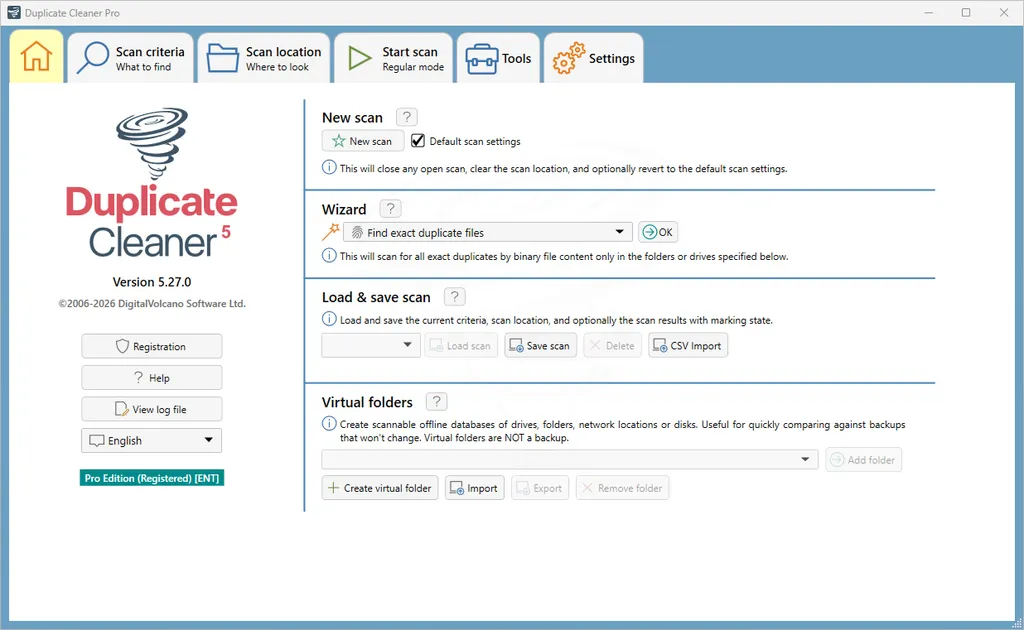
Task: Open the Tools tab
Action: (498, 58)
